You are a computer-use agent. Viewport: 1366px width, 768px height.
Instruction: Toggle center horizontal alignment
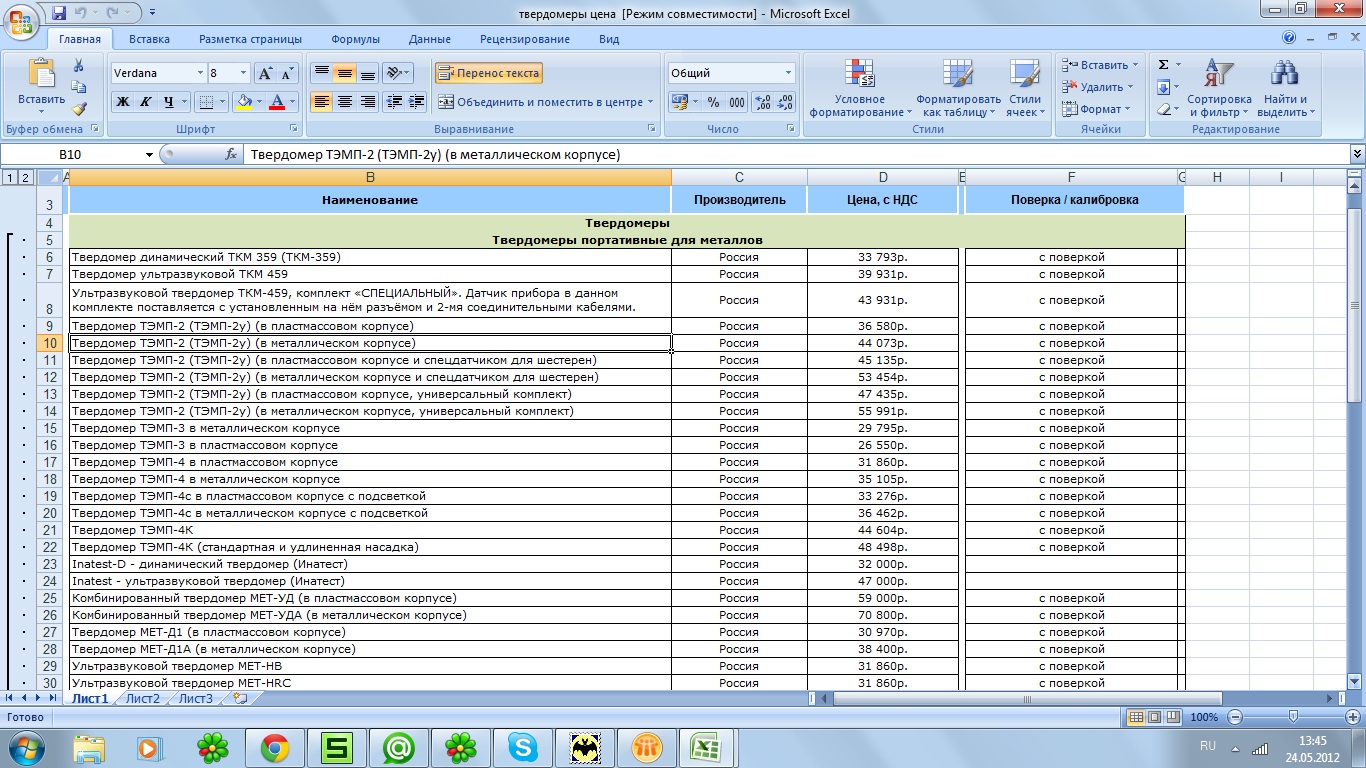point(345,102)
